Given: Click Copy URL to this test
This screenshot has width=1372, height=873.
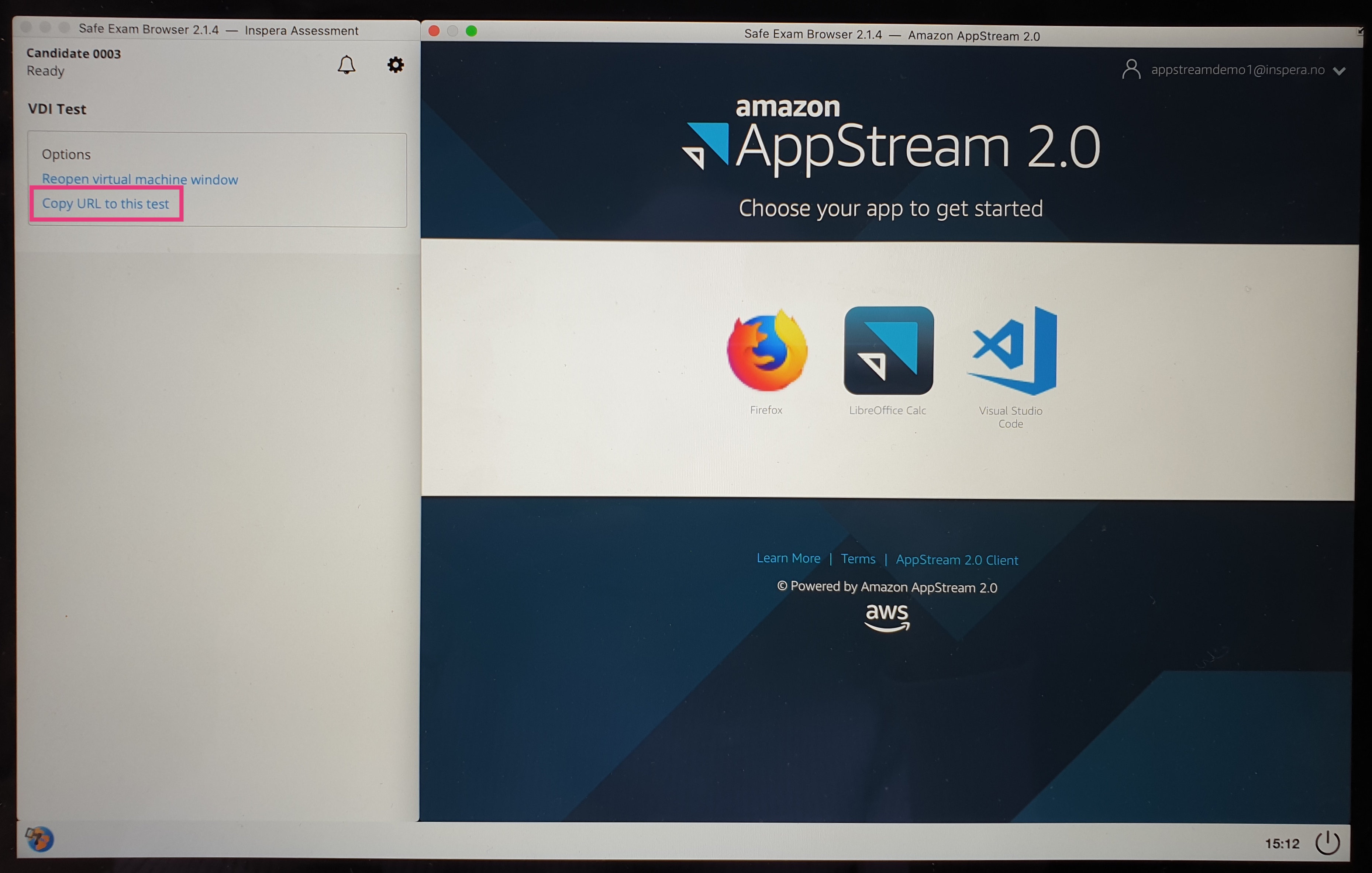Looking at the screenshot, I should pyautogui.click(x=106, y=204).
